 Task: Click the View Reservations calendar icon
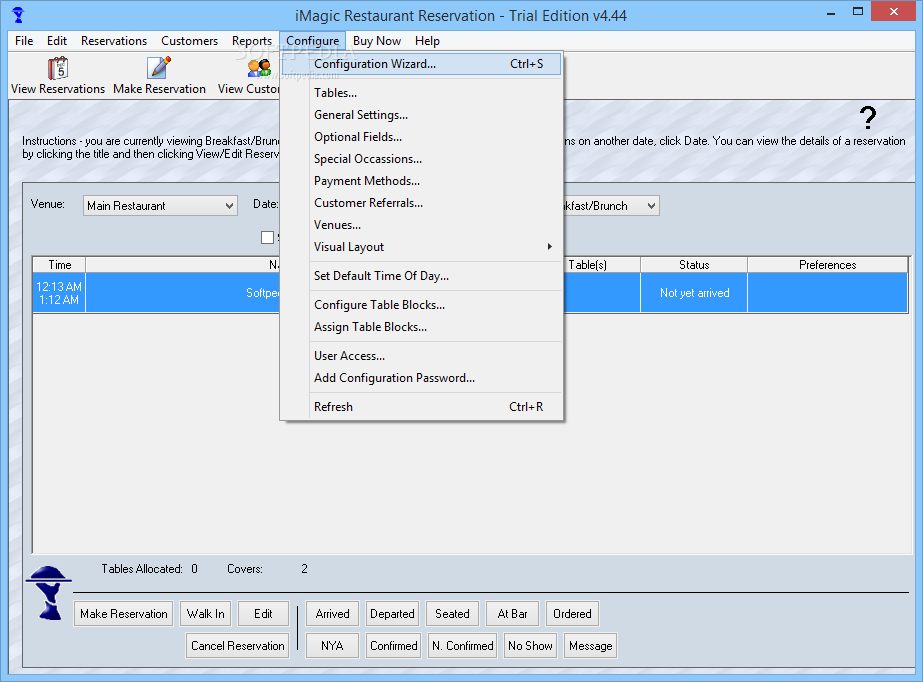[58, 68]
